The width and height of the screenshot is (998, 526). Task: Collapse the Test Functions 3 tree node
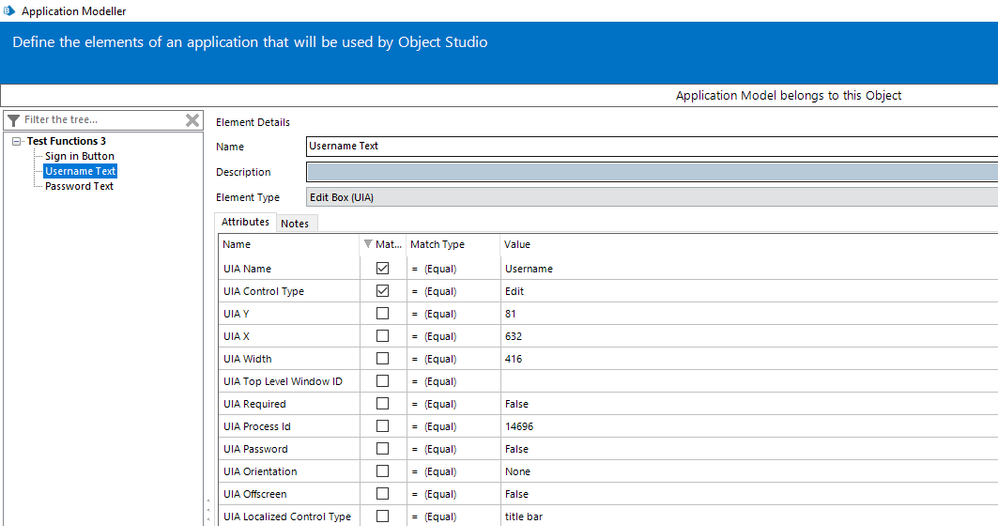tap(17, 142)
